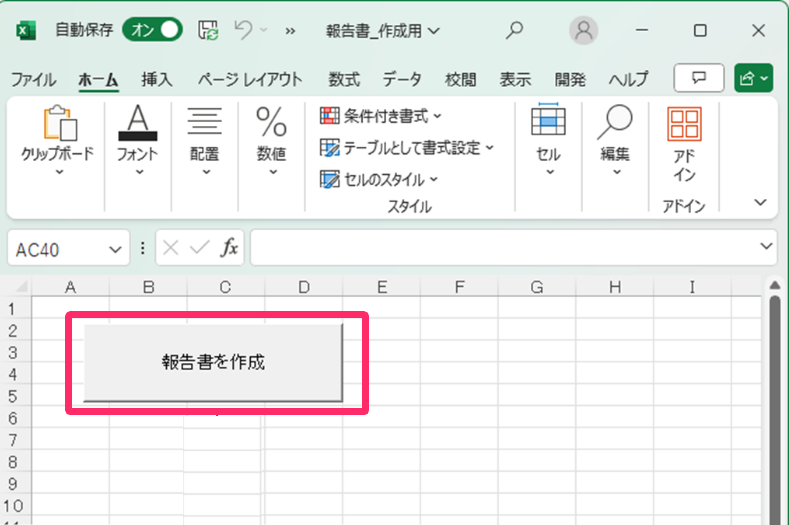The height and width of the screenshot is (525, 789).
Task: Click the search magnifier in title bar
Action: [x=514, y=30]
